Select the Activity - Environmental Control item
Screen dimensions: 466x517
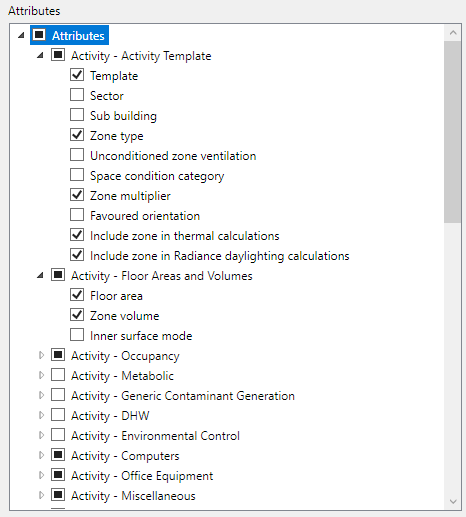click(x=155, y=436)
